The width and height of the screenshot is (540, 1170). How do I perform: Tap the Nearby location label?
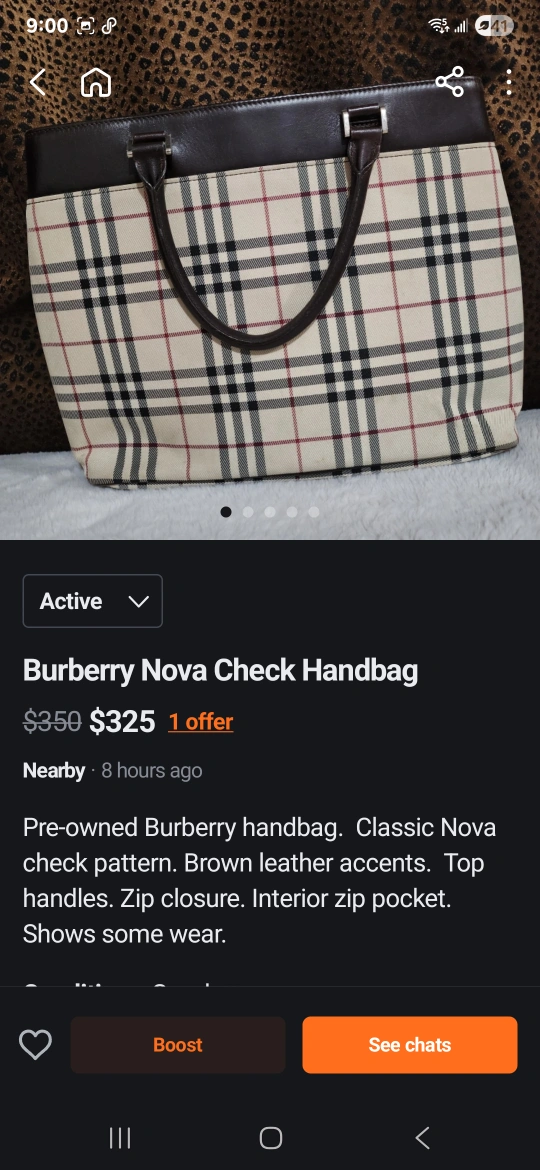click(x=54, y=770)
